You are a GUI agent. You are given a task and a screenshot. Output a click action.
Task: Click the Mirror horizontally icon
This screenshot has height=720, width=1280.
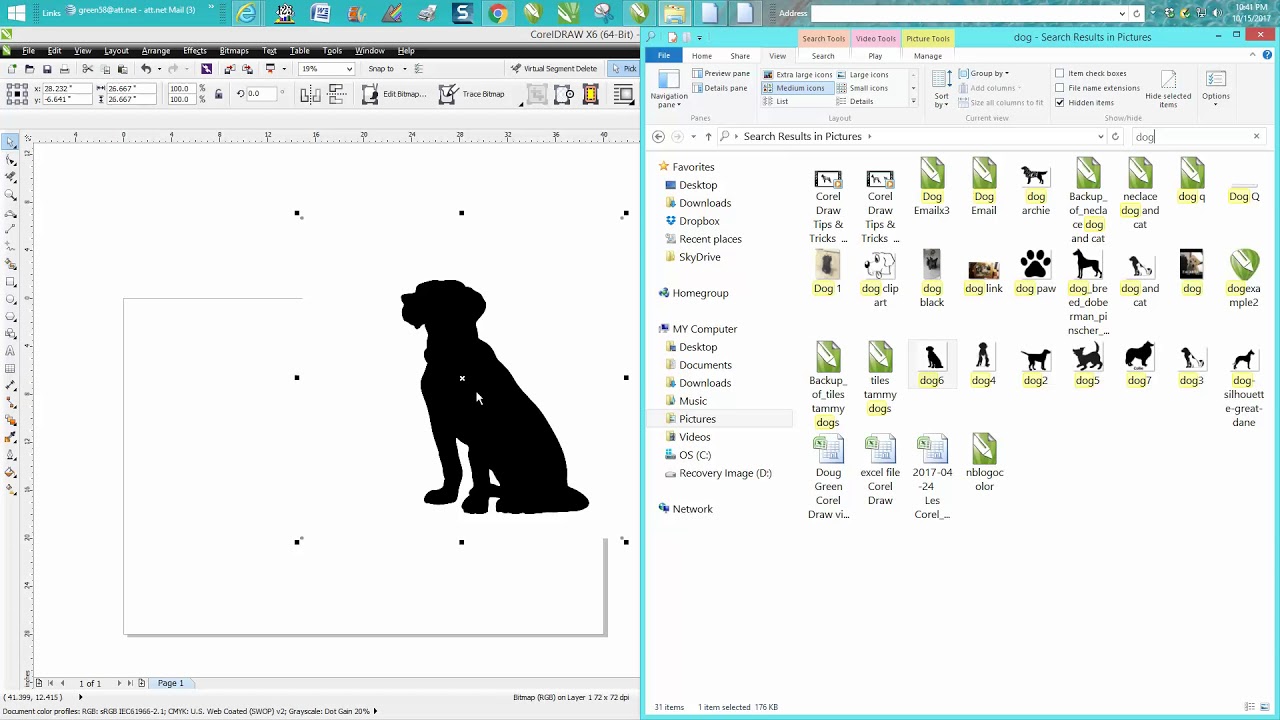click(311, 94)
